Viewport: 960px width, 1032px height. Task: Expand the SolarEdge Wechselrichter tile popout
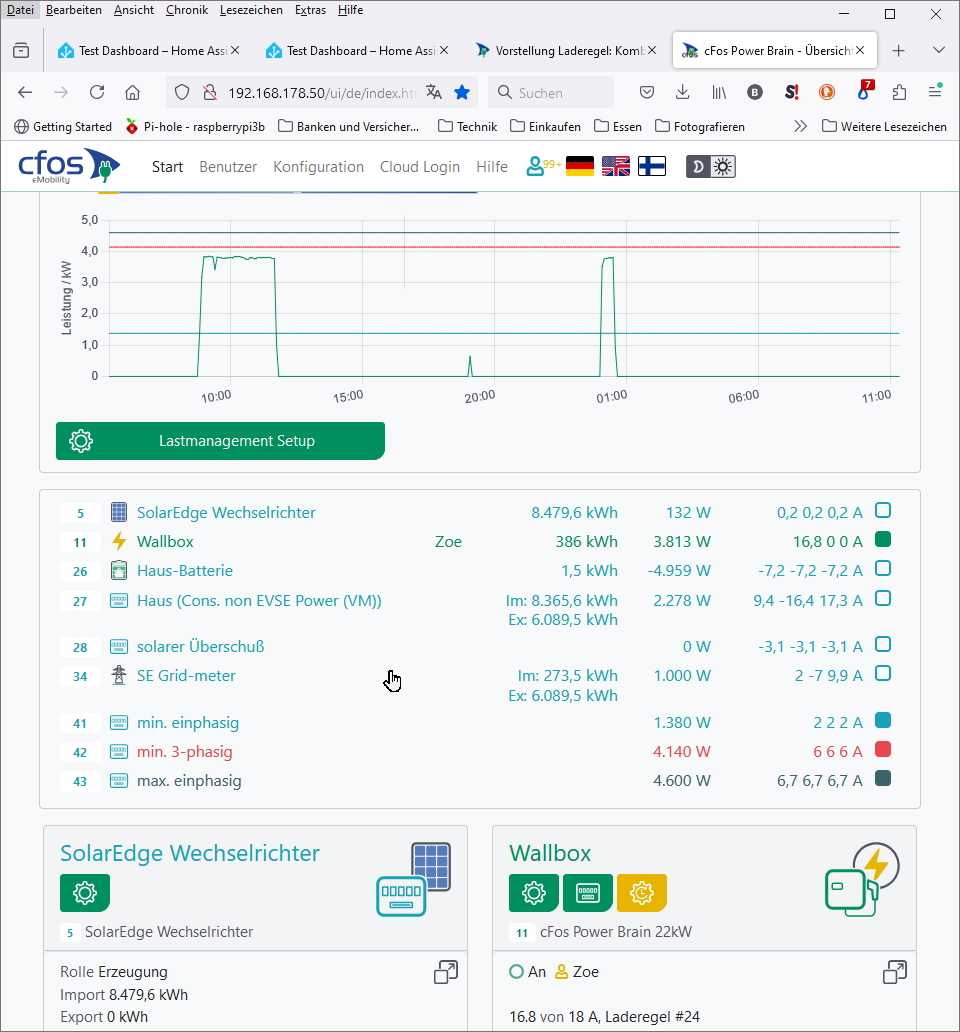pyautogui.click(x=445, y=972)
